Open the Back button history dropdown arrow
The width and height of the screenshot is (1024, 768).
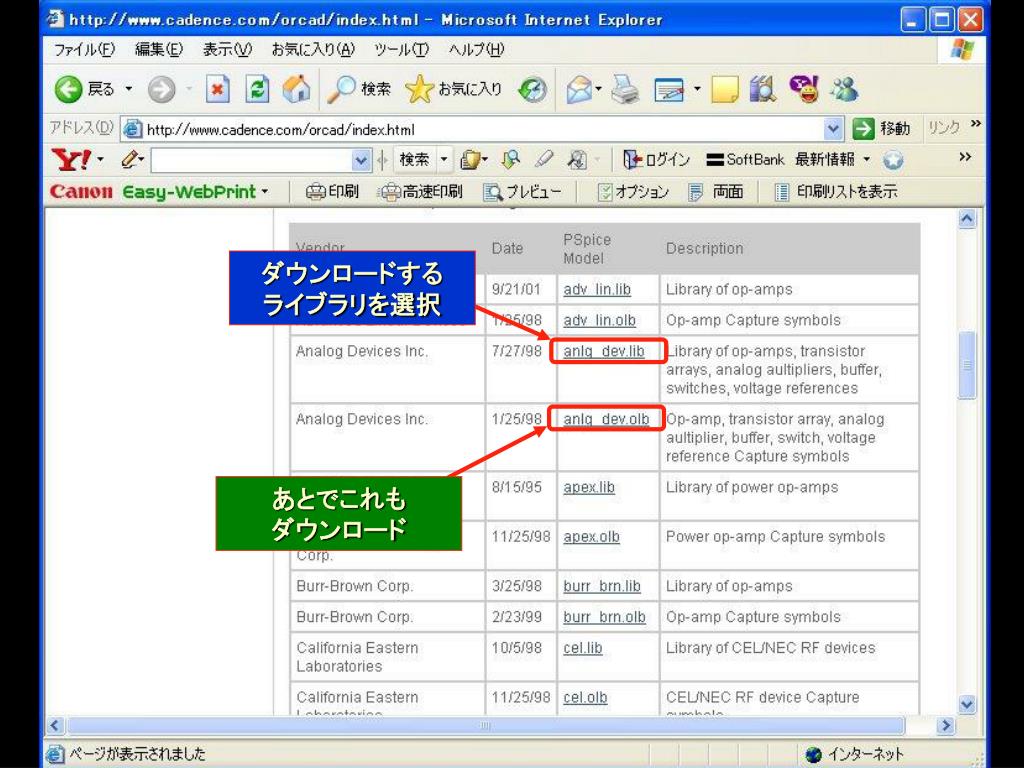click(129, 89)
